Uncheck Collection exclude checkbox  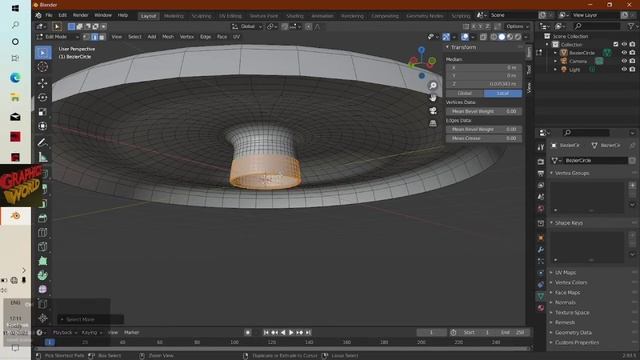click(616, 44)
